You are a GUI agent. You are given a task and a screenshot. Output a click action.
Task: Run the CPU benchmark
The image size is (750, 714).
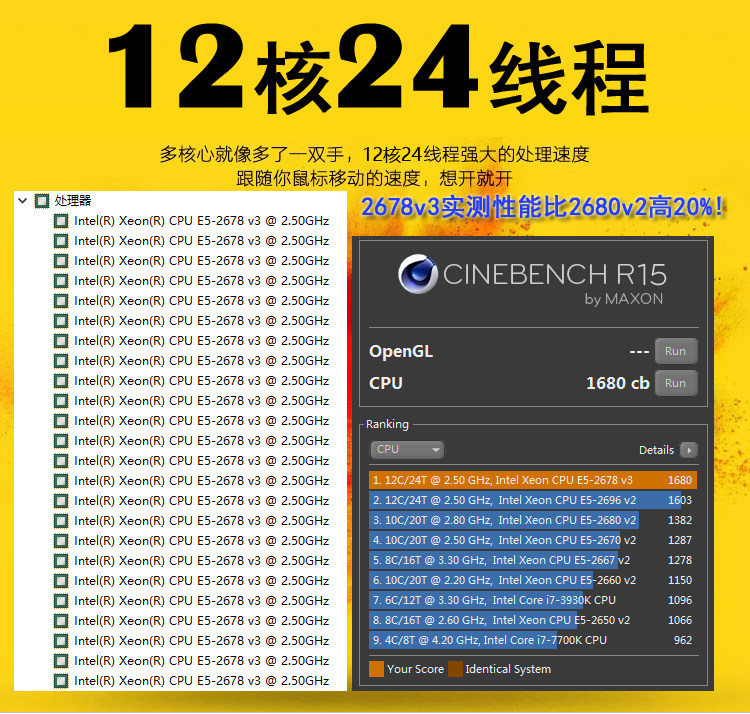(x=675, y=383)
